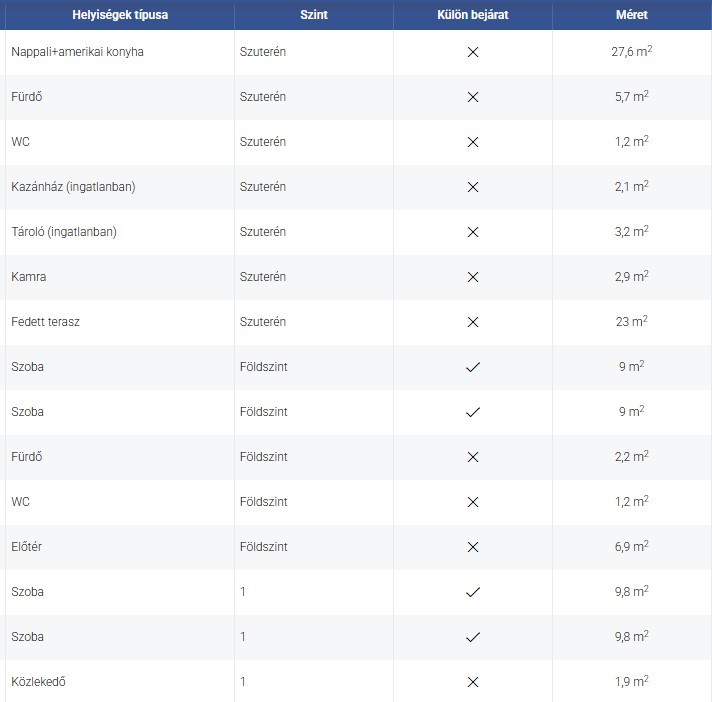The height and width of the screenshot is (702, 712).
Task: Click the Nappali+amerikai konyha room name
Action: point(77,52)
